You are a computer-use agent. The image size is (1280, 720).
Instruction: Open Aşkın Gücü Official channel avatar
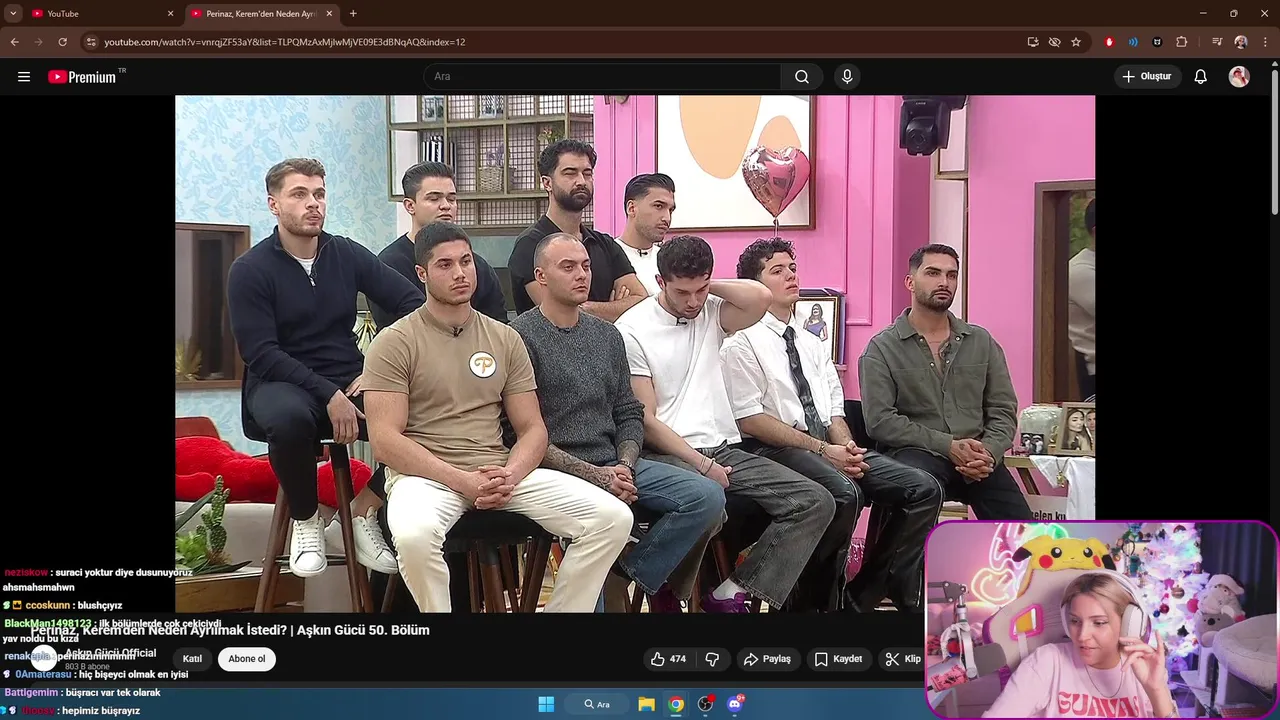pyautogui.click(x=42, y=658)
